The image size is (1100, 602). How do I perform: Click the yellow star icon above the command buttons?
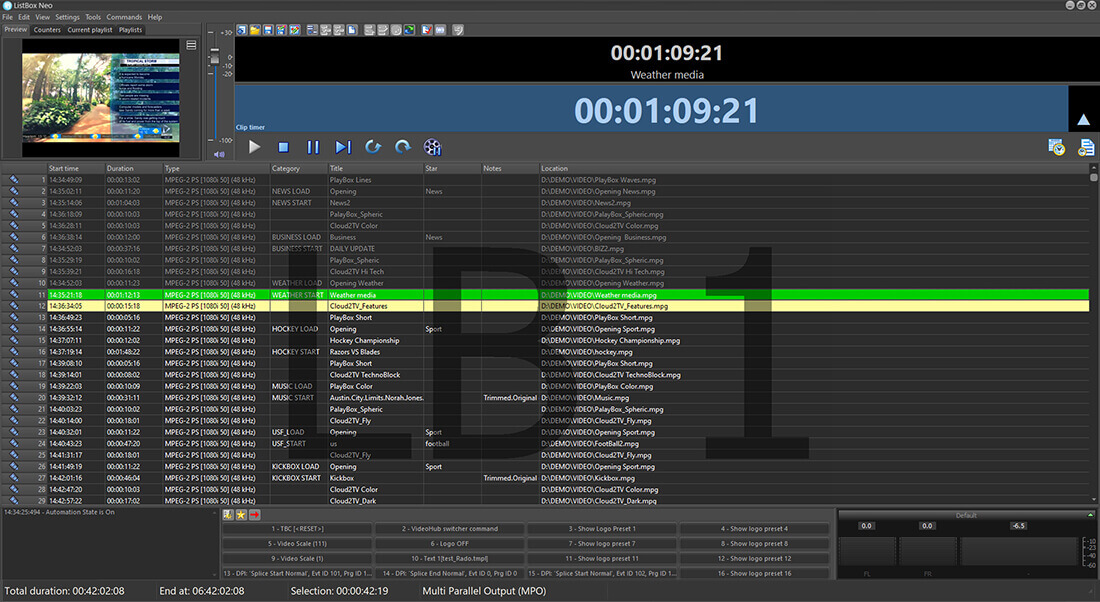[241, 515]
